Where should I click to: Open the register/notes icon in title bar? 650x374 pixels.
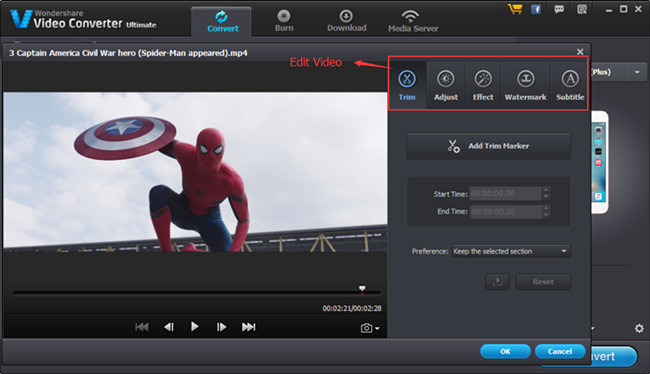(582, 9)
